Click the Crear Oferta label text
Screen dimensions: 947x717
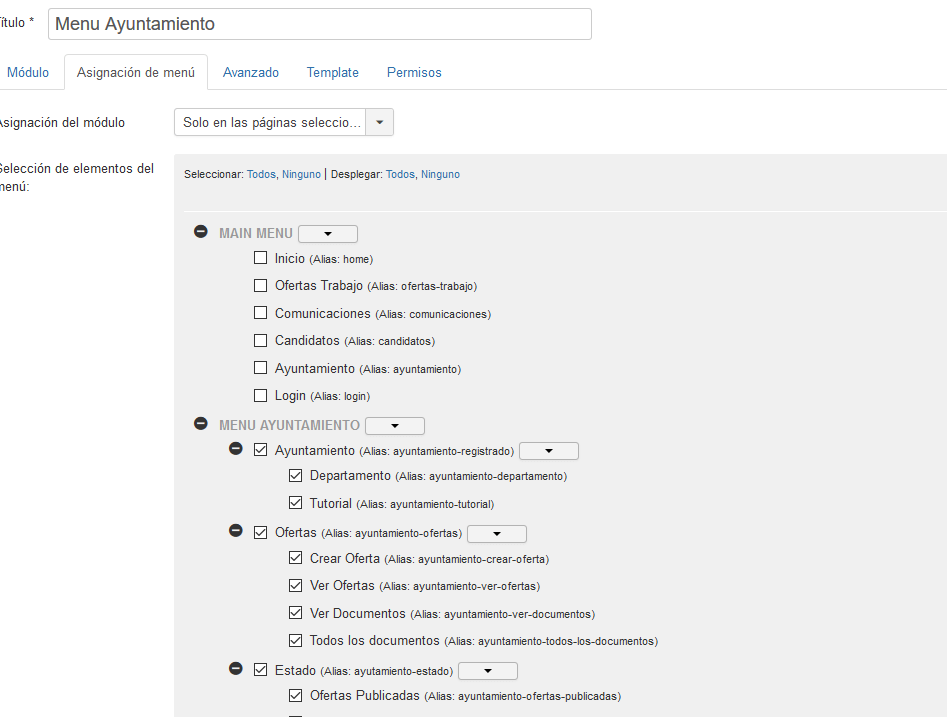345,559
